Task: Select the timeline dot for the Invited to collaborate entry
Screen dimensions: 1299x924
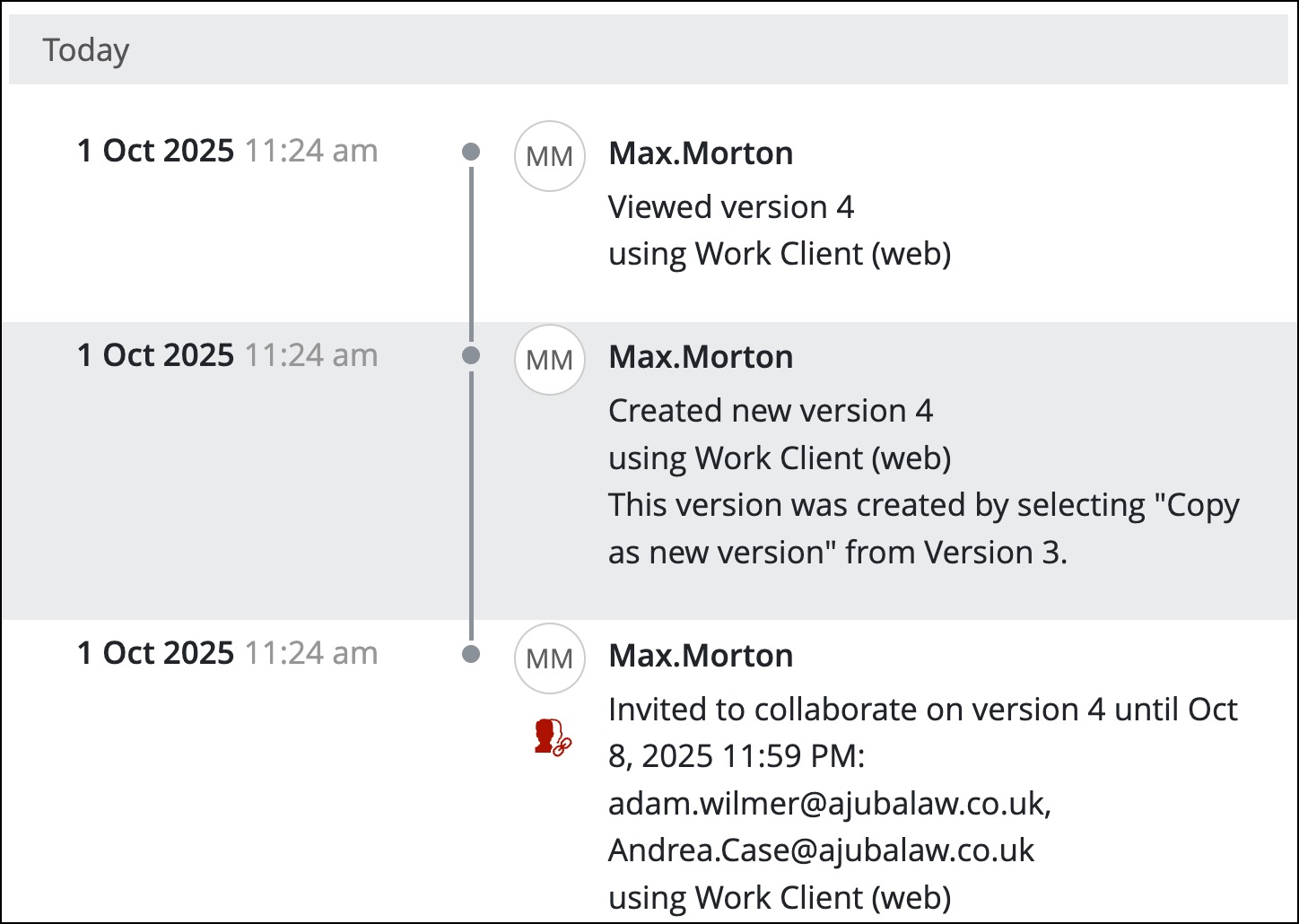Action: coord(471,654)
